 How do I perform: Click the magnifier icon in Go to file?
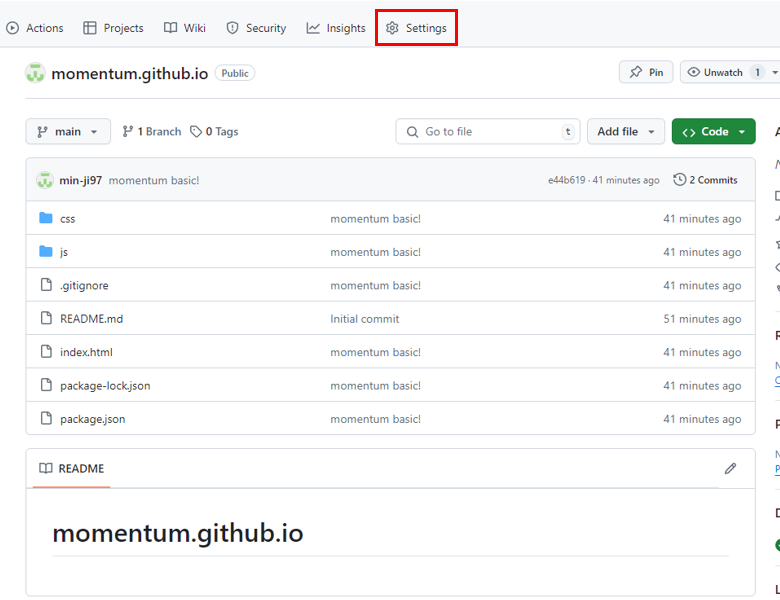[412, 132]
